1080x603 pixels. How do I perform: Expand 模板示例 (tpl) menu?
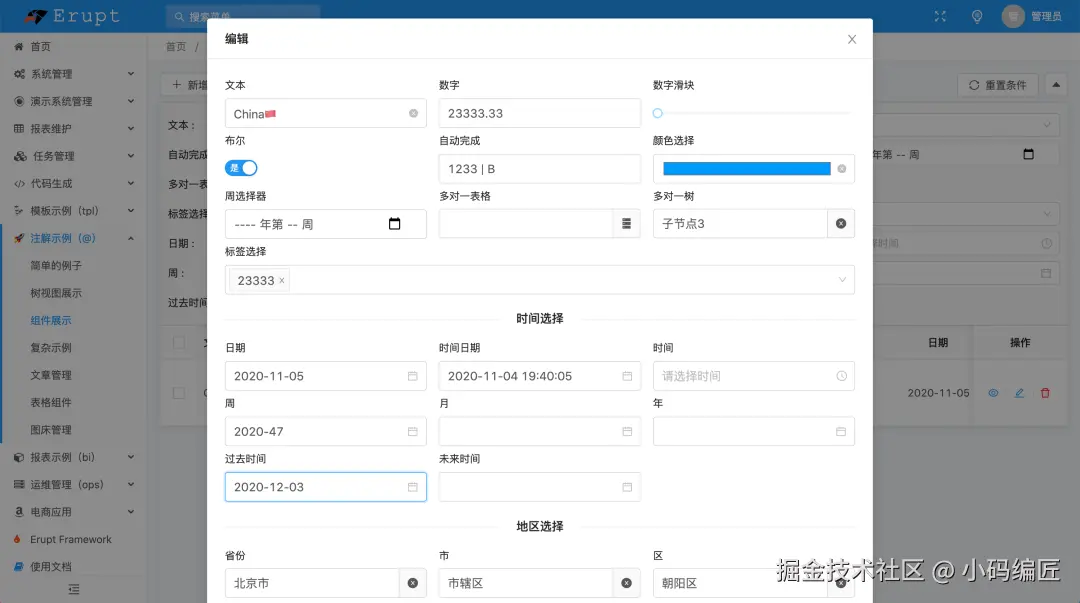(74, 211)
